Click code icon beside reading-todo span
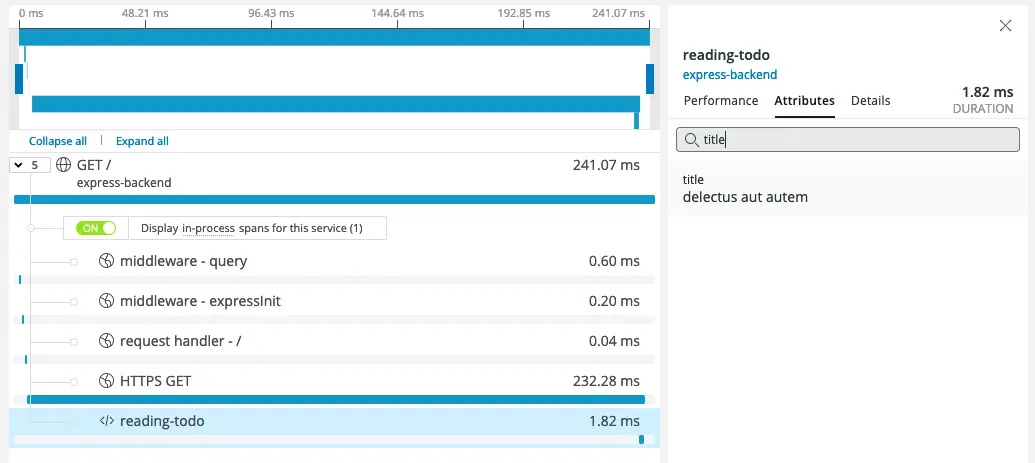The width and height of the screenshot is (1035, 463). tap(107, 421)
